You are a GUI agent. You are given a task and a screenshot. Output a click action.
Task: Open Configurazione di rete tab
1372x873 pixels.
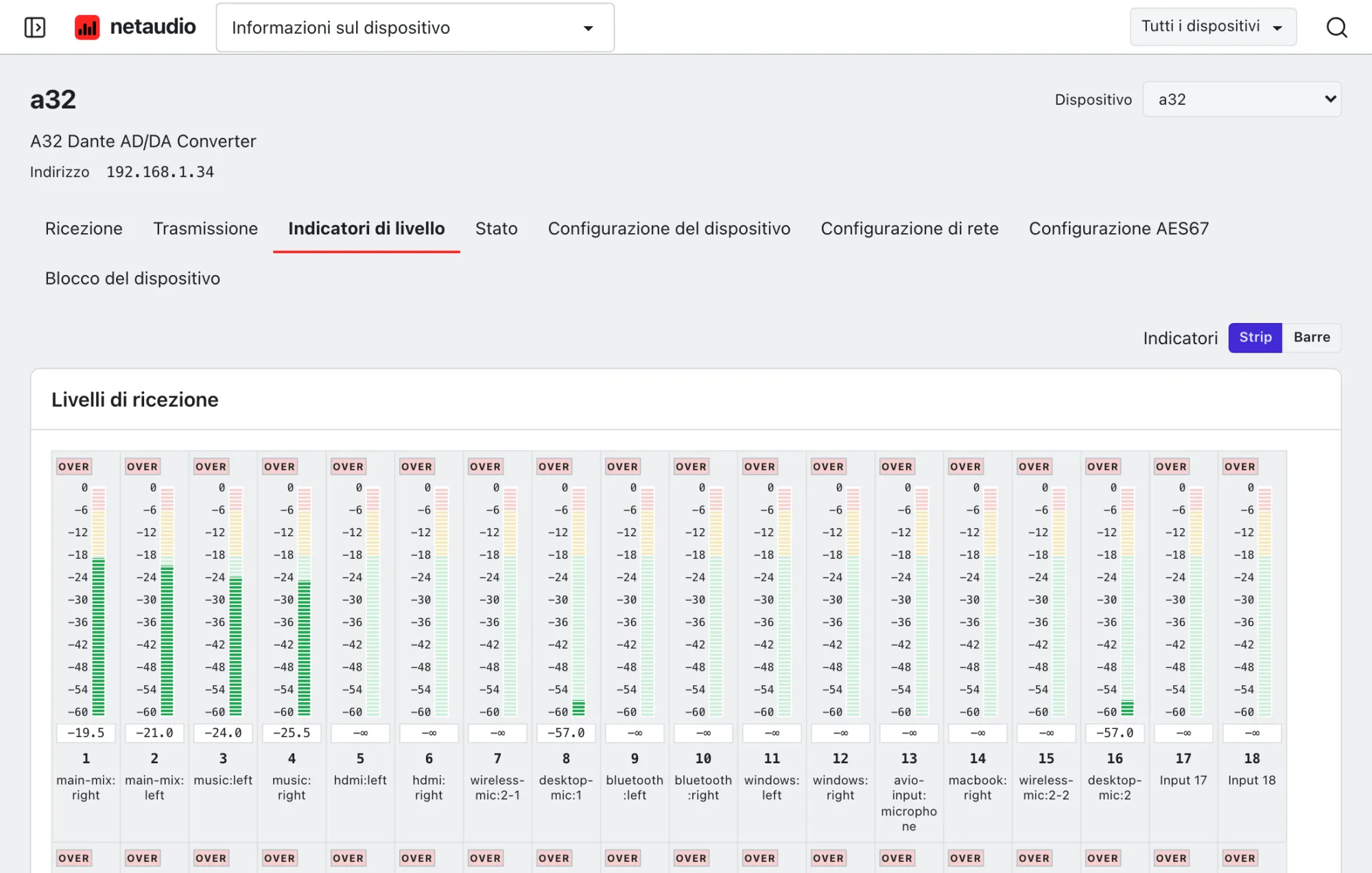pos(910,228)
